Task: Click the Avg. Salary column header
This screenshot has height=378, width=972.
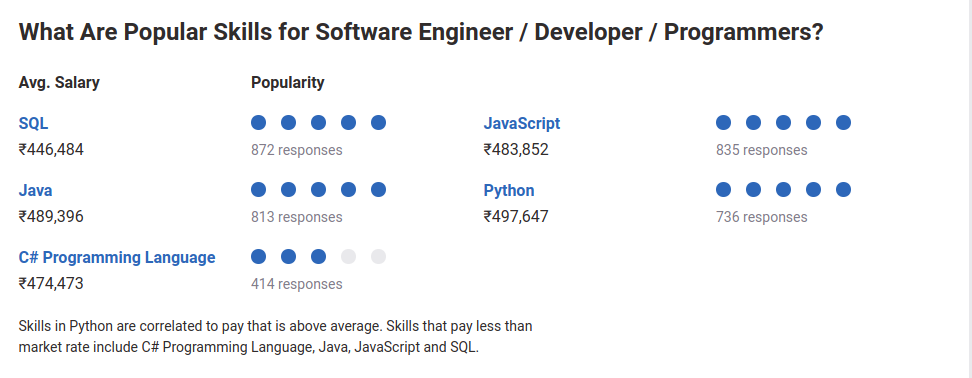Action: (x=59, y=82)
